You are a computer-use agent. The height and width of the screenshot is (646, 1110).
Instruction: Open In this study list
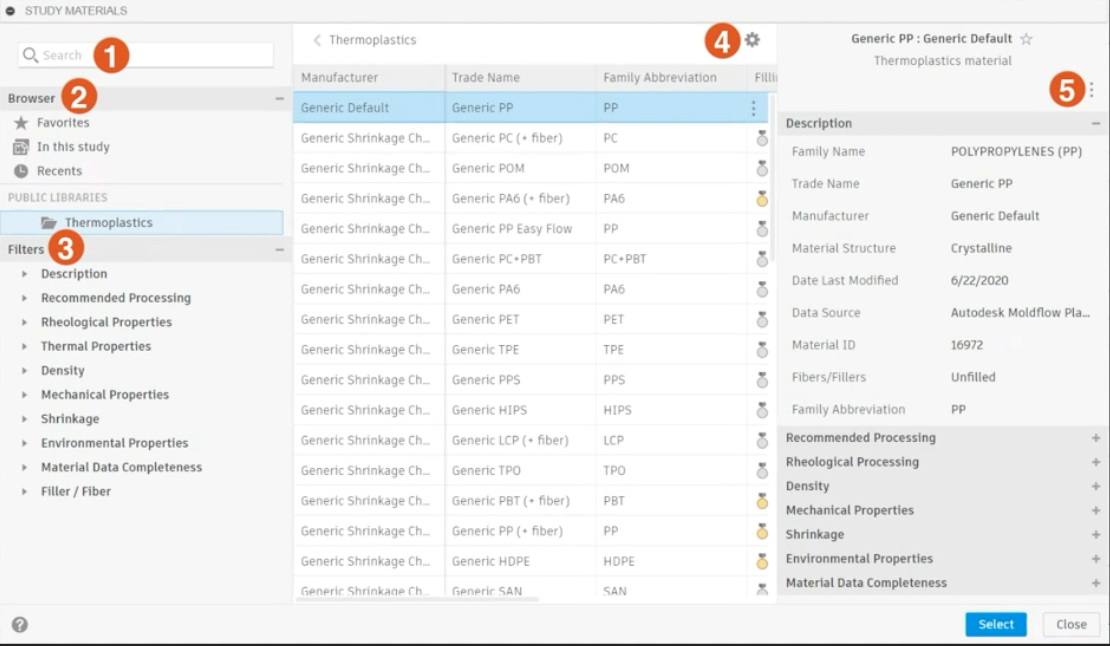click(x=73, y=146)
